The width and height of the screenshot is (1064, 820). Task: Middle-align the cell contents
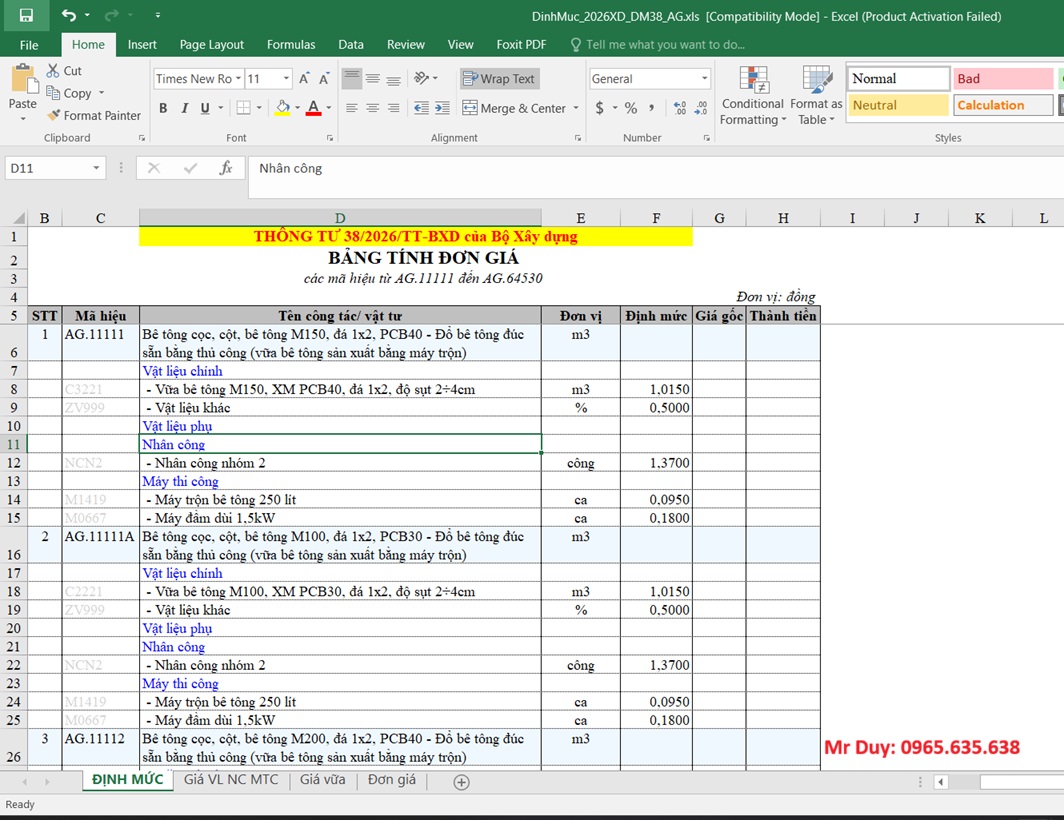[x=373, y=79]
